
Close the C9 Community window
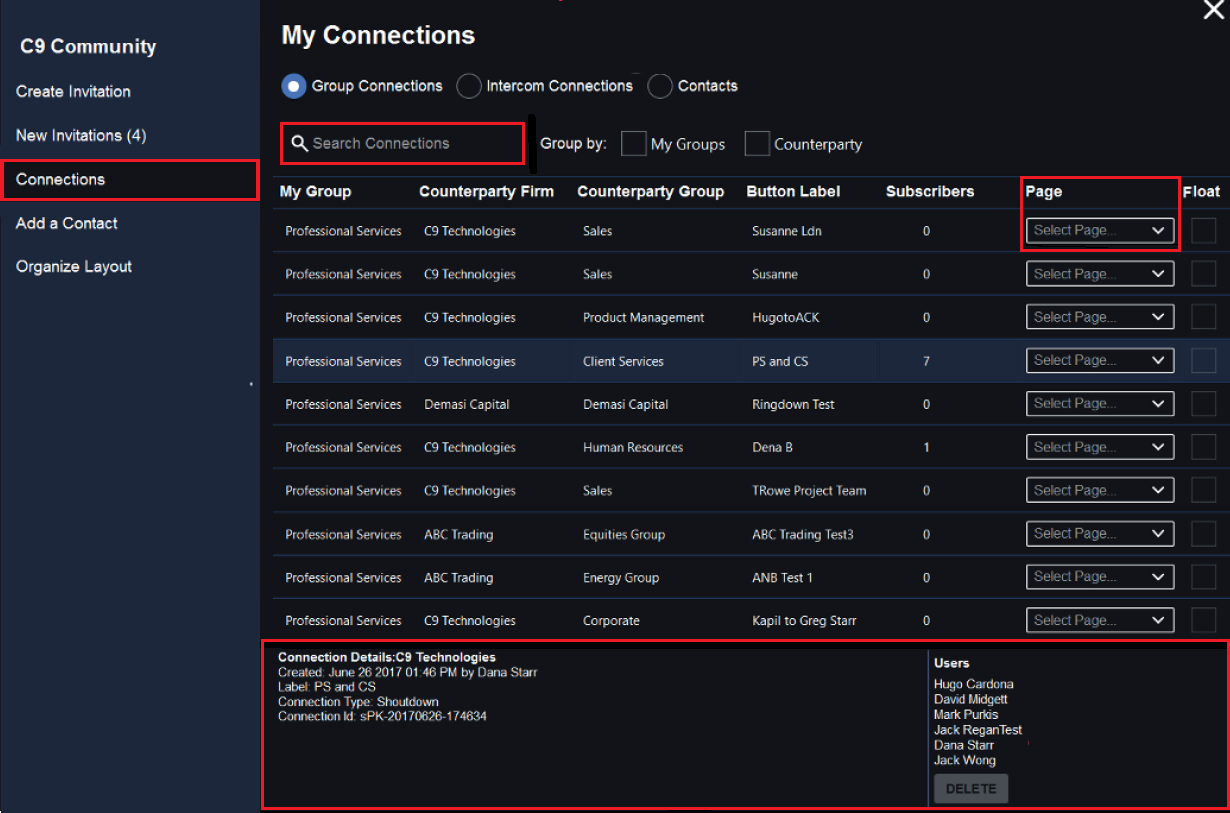(x=1213, y=10)
